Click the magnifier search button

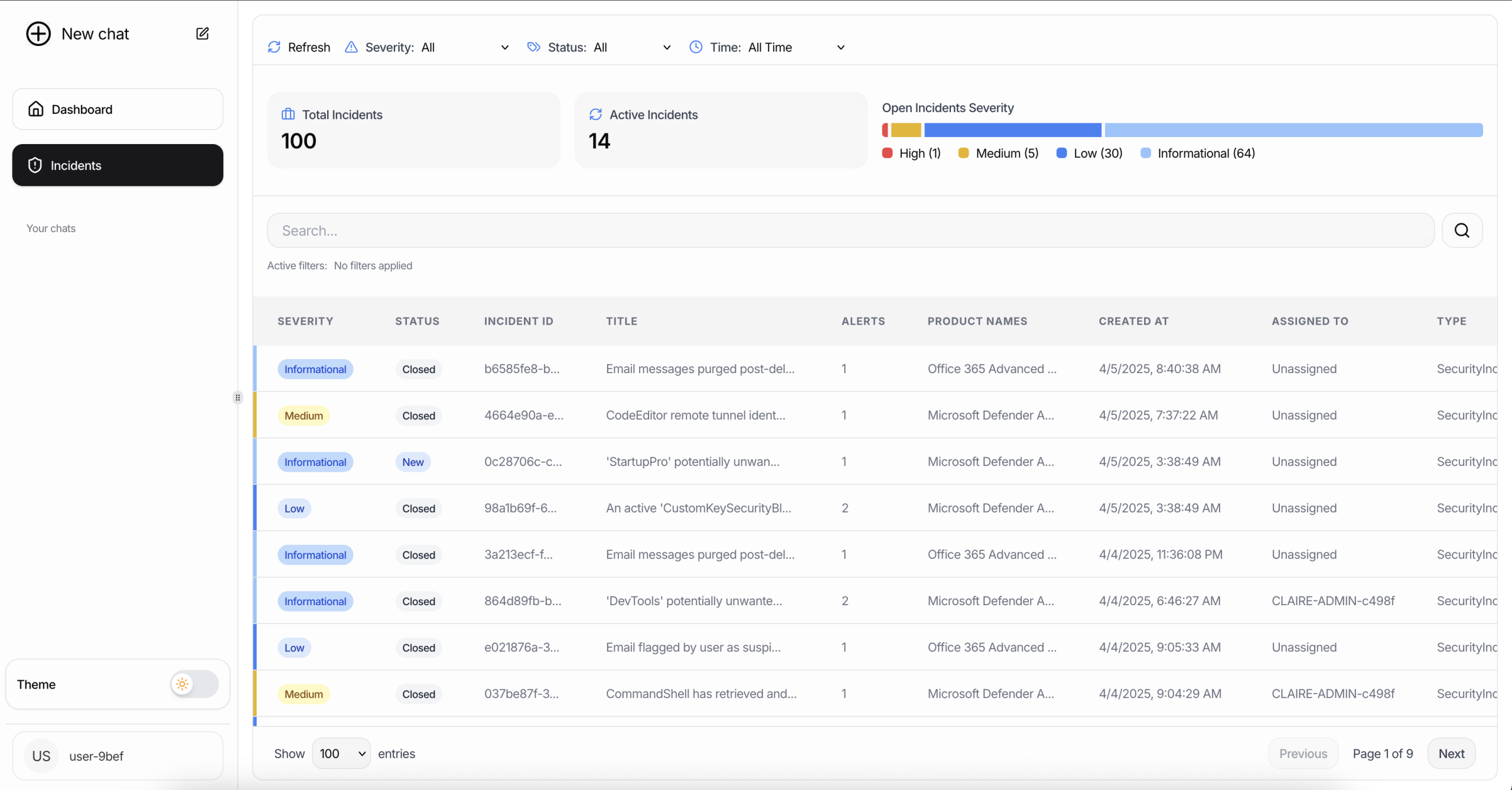click(1462, 230)
